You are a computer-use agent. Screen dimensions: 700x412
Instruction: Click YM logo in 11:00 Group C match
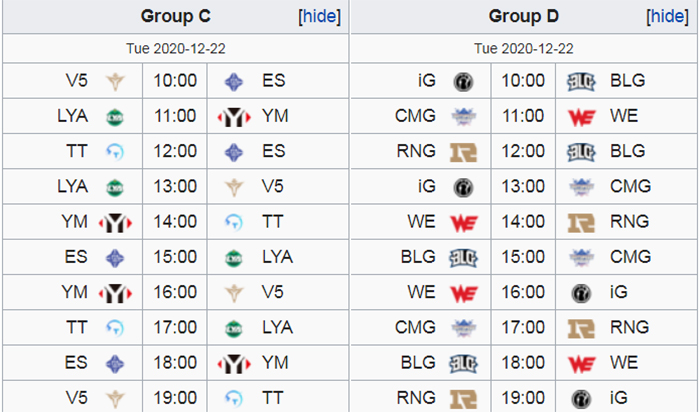click(233, 117)
